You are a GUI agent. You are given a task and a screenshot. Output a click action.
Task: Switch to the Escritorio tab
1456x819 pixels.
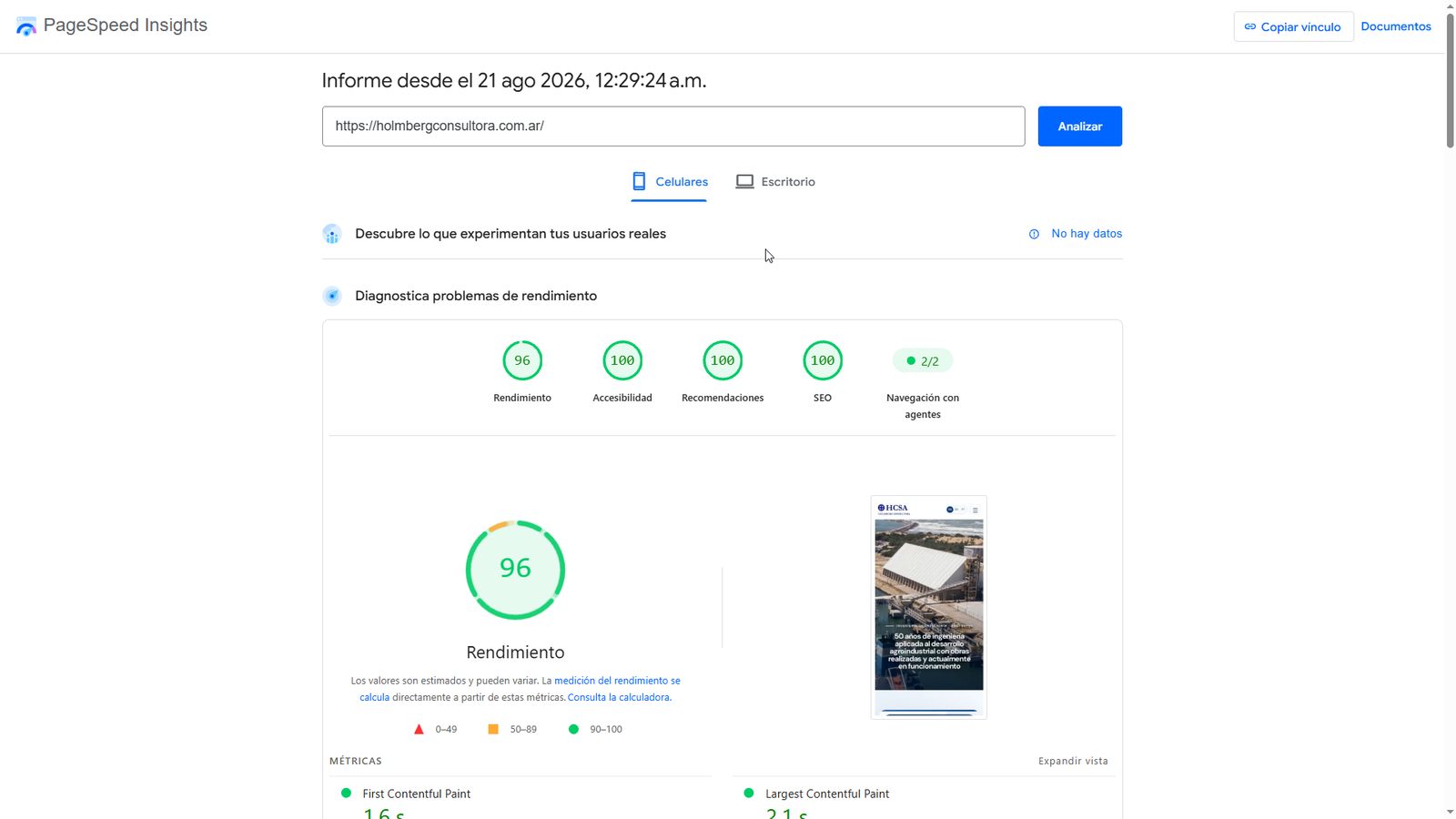(775, 182)
